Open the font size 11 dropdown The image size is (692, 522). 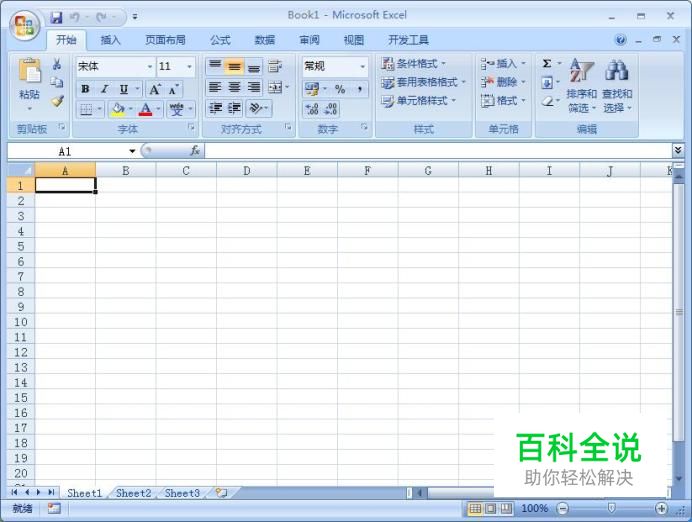[x=190, y=67]
